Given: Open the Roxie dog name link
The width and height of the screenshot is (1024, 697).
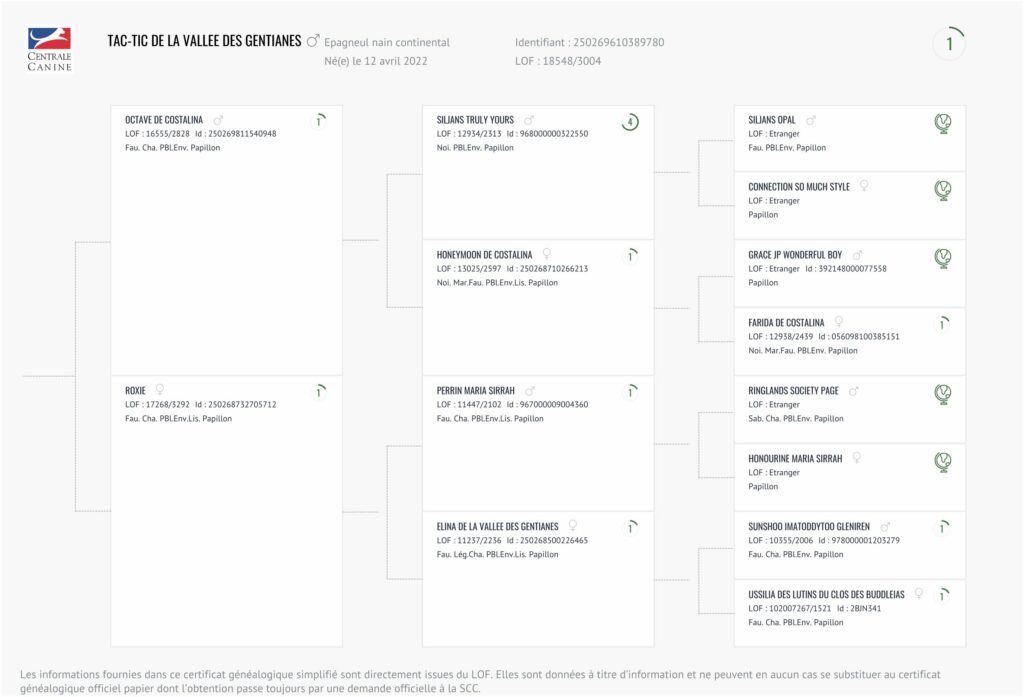Looking at the screenshot, I should click(x=135, y=391).
